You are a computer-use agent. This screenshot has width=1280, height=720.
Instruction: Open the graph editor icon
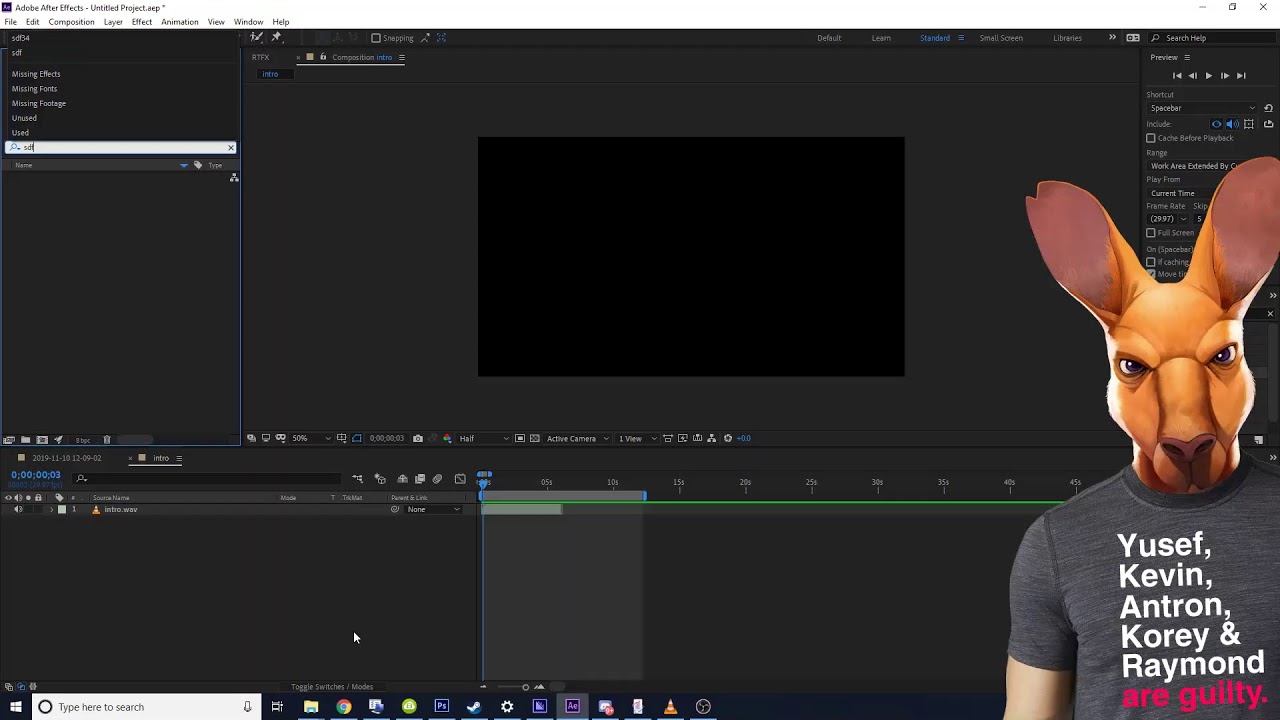pos(460,479)
